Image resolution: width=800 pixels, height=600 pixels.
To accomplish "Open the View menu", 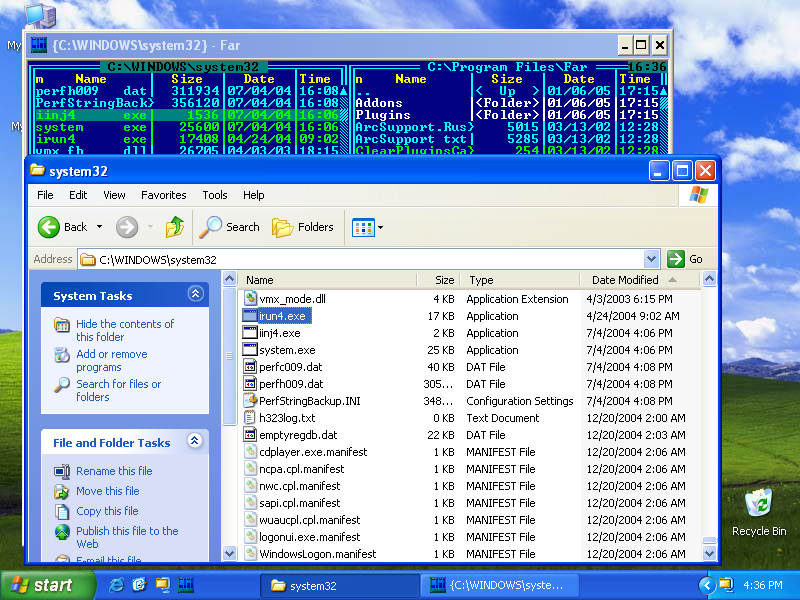I will point(114,195).
